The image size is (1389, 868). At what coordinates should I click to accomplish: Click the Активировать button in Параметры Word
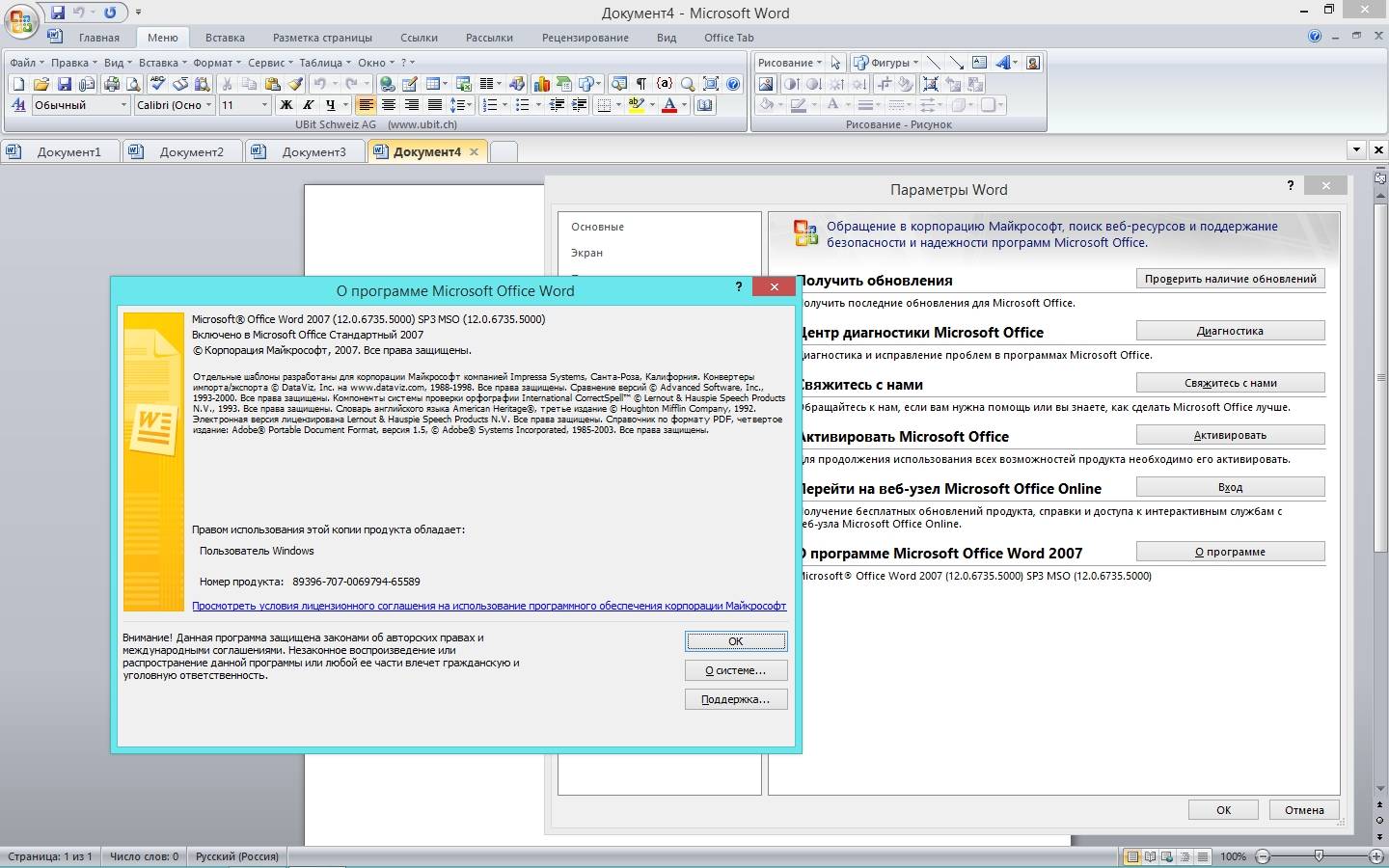click(1230, 435)
